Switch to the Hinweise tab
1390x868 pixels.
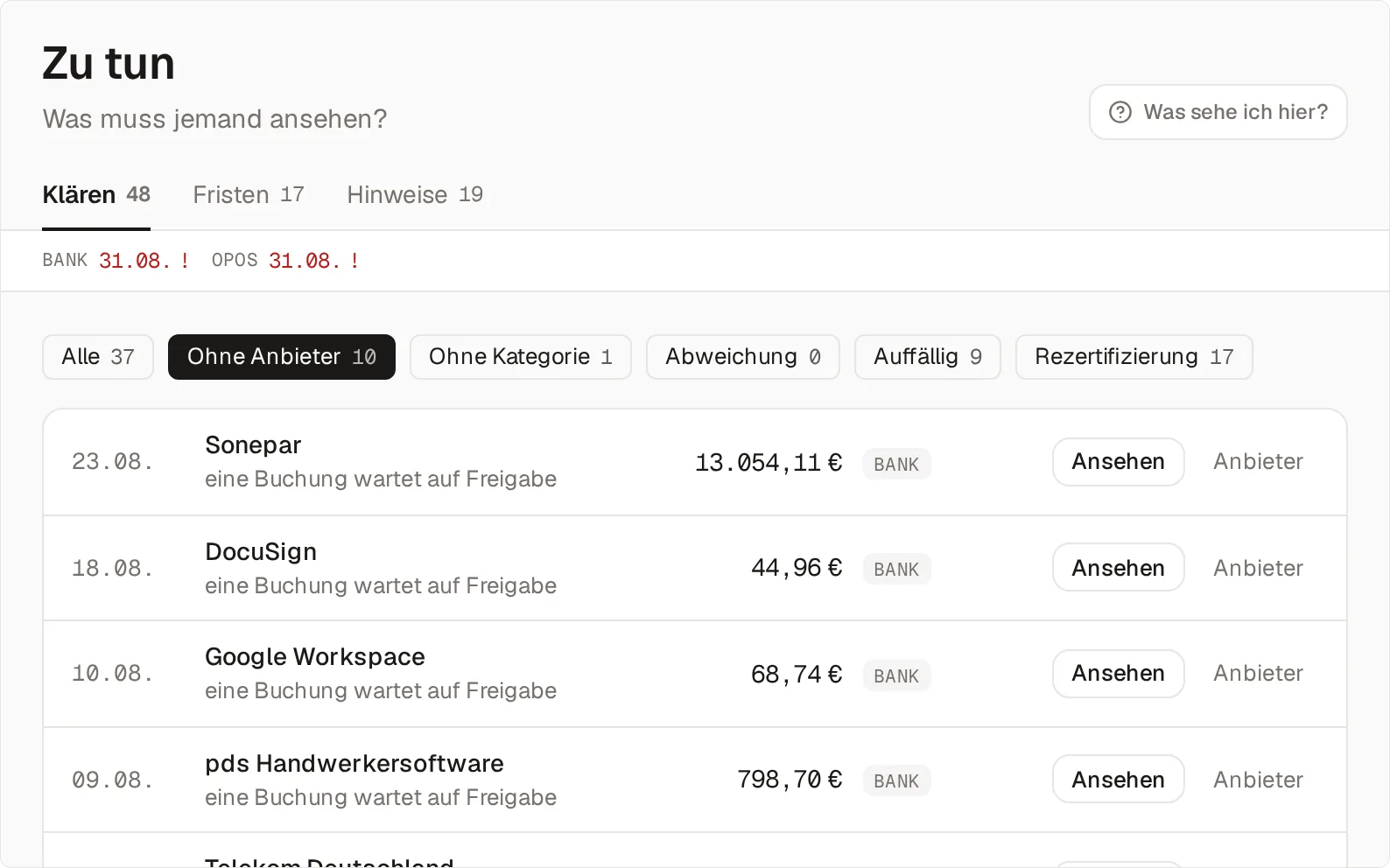click(x=415, y=194)
